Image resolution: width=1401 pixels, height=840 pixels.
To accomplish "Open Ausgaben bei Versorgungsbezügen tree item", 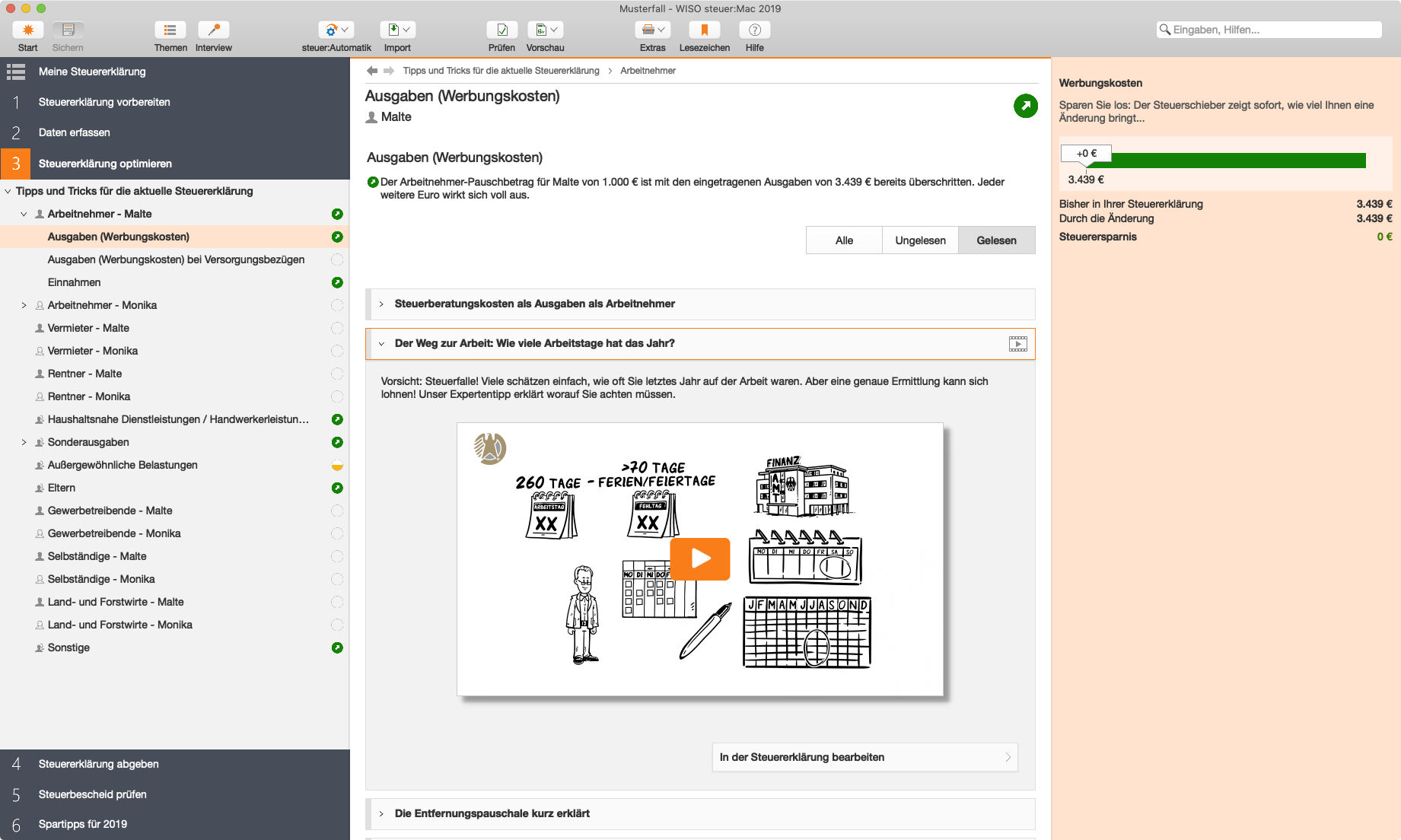I will pyautogui.click(x=175, y=259).
